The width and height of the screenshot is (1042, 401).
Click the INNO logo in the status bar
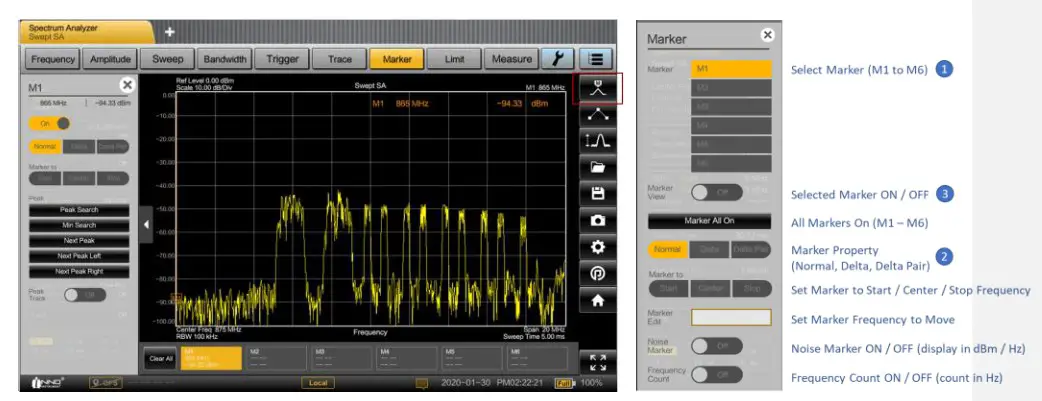[48, 383]
